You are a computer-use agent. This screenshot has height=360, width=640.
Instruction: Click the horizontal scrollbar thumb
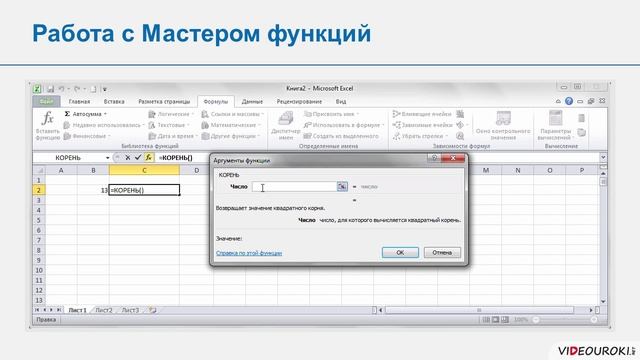click(479, 310)
